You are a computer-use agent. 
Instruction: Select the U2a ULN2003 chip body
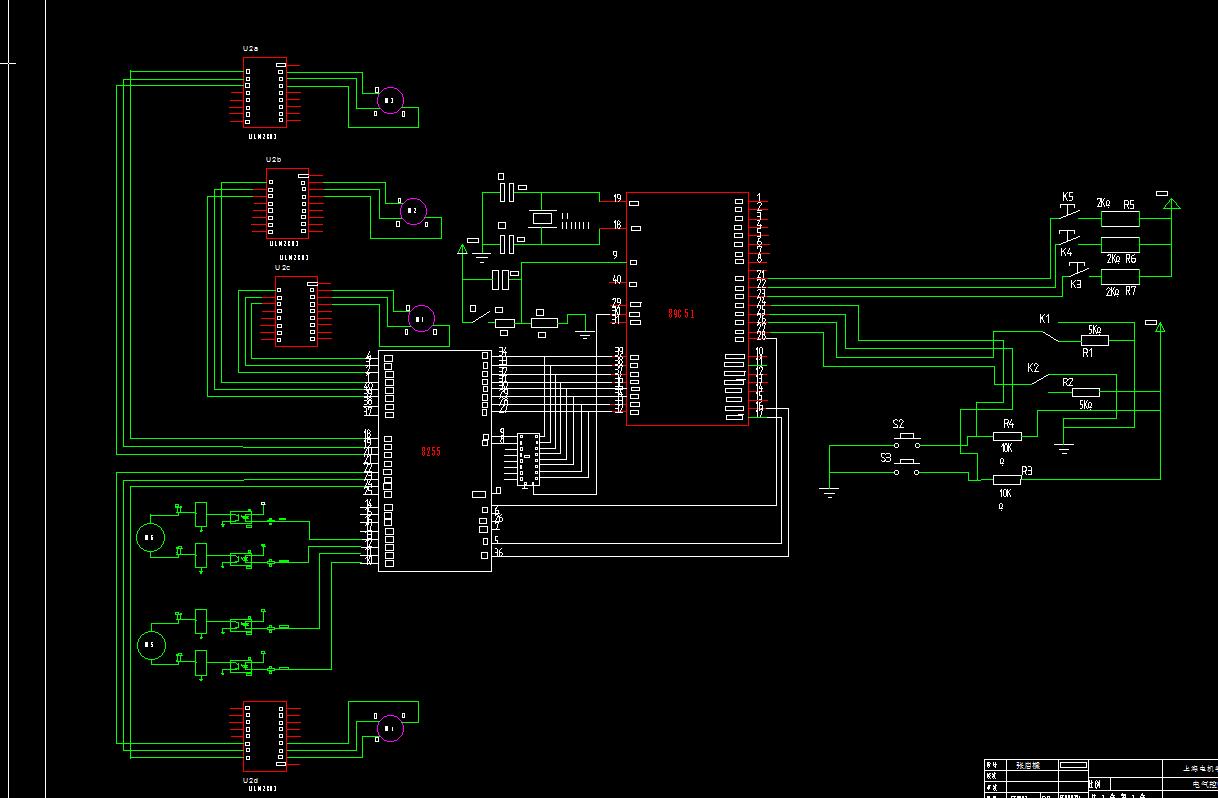265,92
